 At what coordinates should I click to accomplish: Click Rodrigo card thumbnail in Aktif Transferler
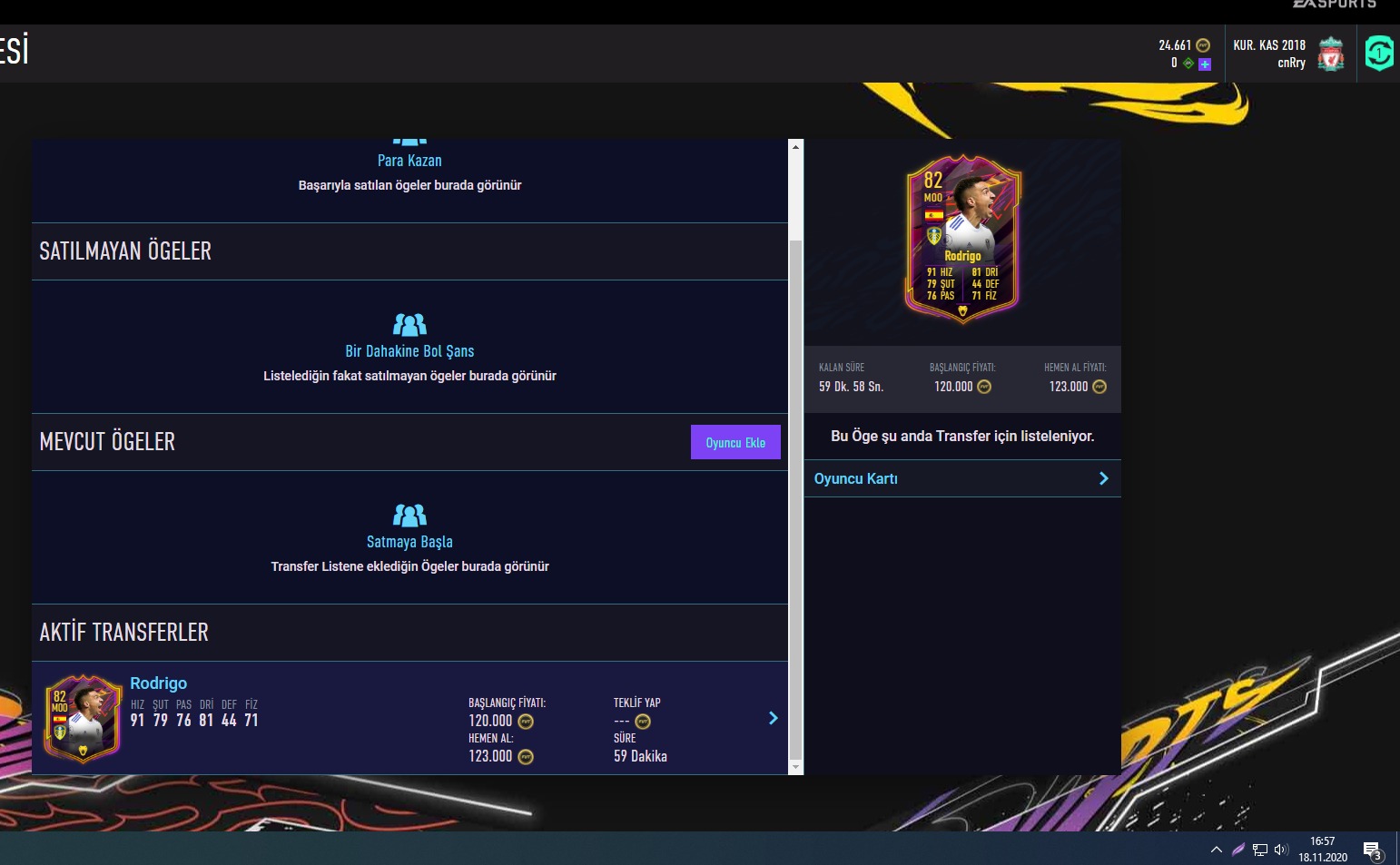pos(83,717)
